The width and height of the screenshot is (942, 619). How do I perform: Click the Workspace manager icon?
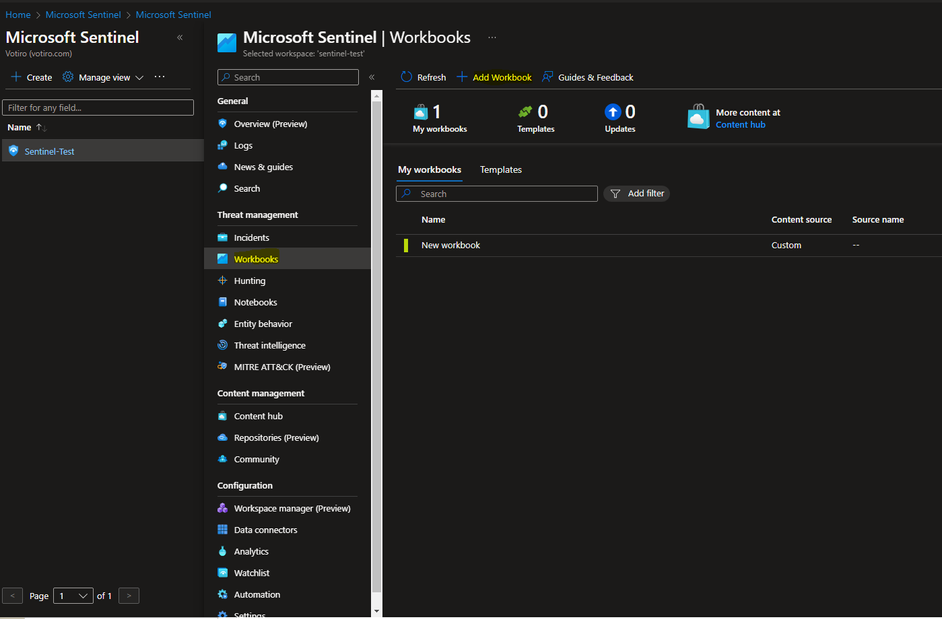(222, 508)
